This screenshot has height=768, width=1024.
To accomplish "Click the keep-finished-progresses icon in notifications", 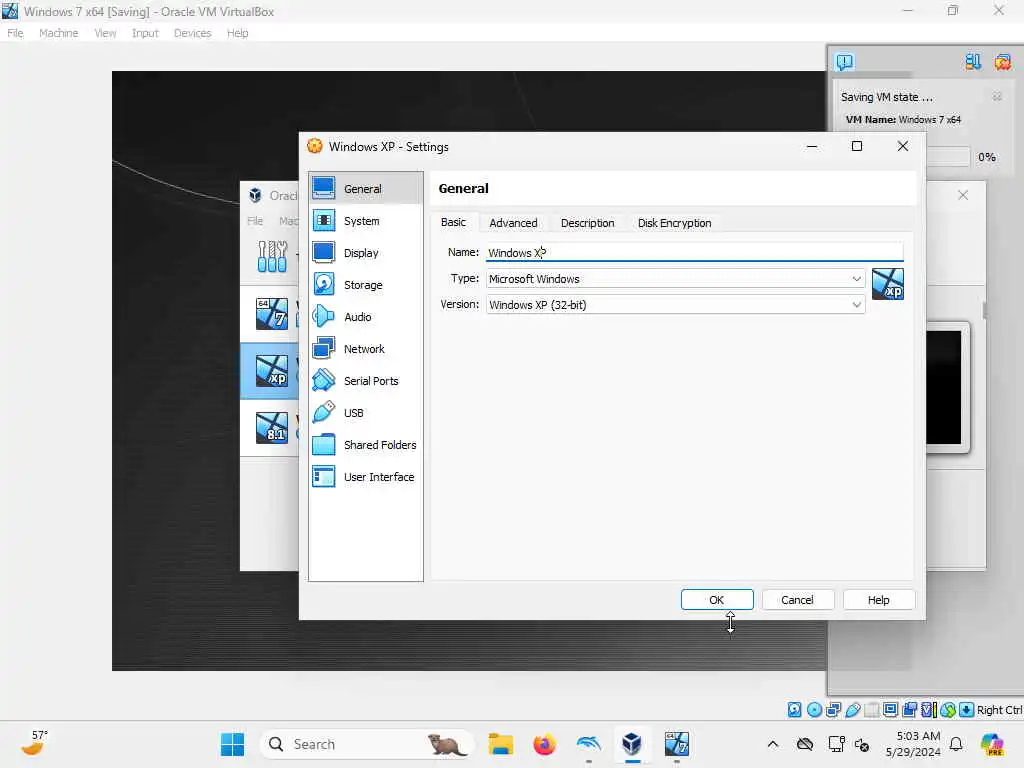I will [x=973, y=62].
